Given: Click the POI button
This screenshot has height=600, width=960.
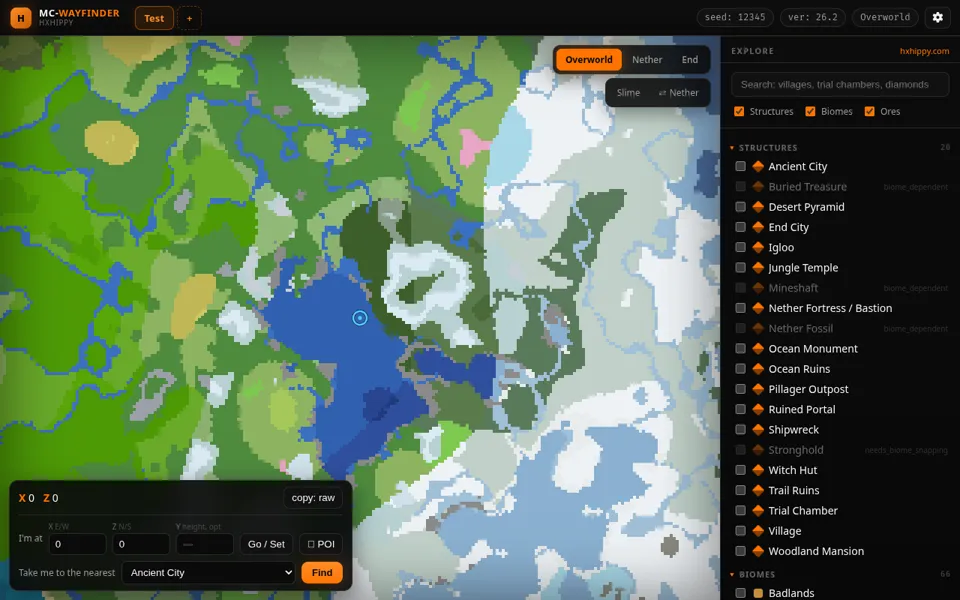Looking at the screenshot, I should coord(321,544).
